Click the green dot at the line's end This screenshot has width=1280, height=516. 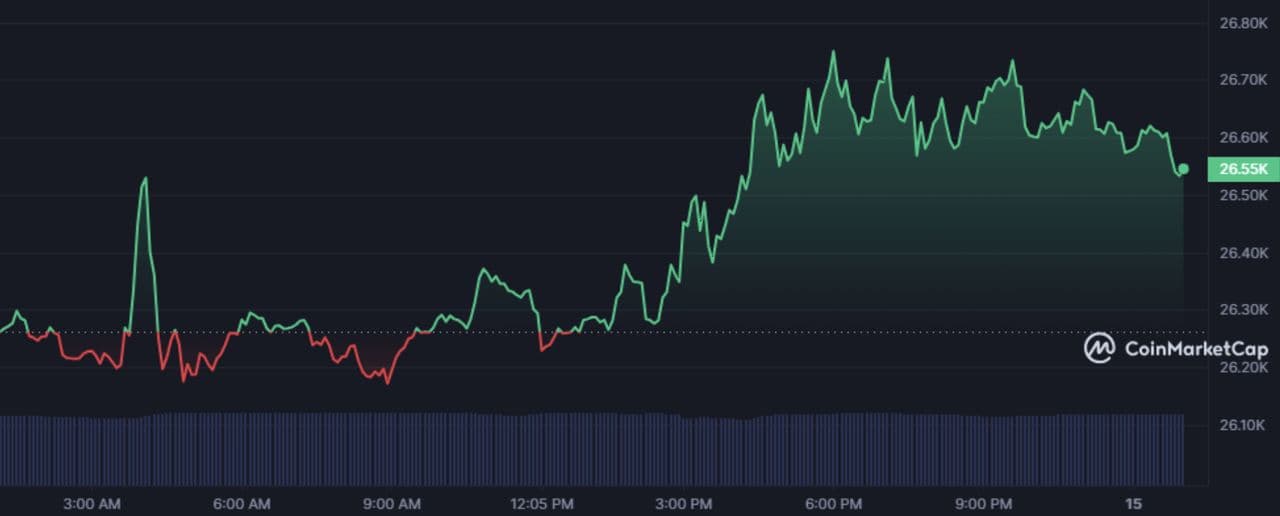pos(1184,169)
